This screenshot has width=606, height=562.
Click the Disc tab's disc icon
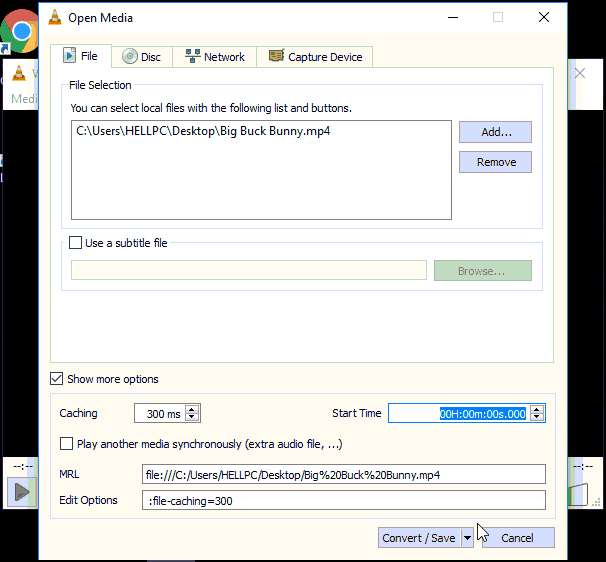point(130,56)
